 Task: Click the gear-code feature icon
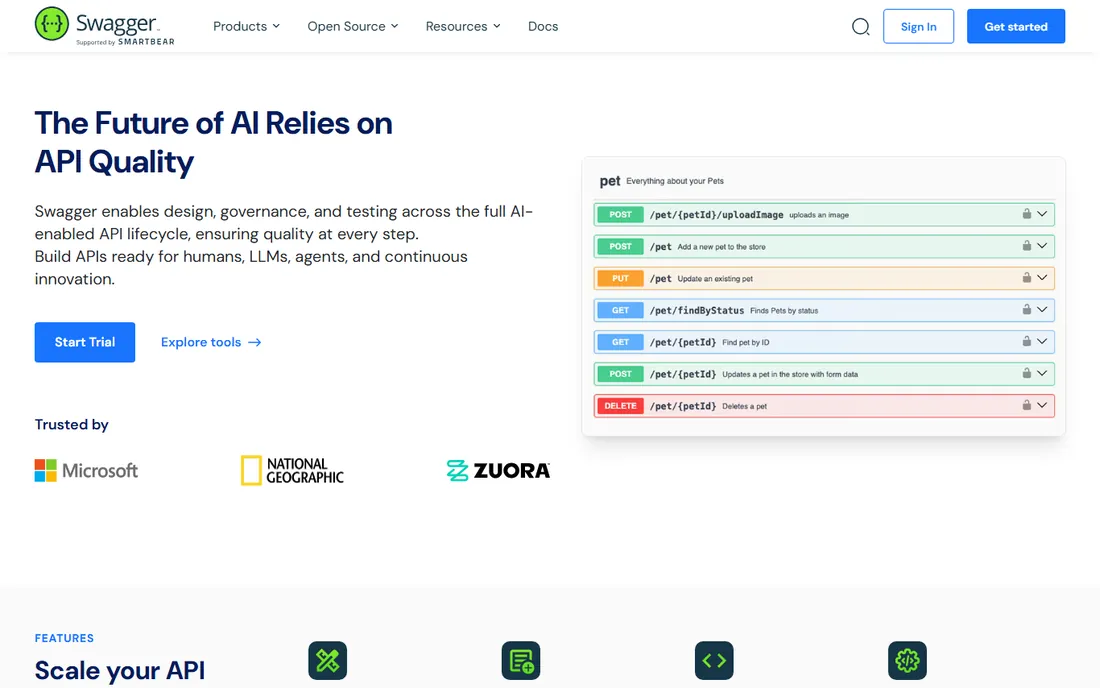[x=907, y=660]
